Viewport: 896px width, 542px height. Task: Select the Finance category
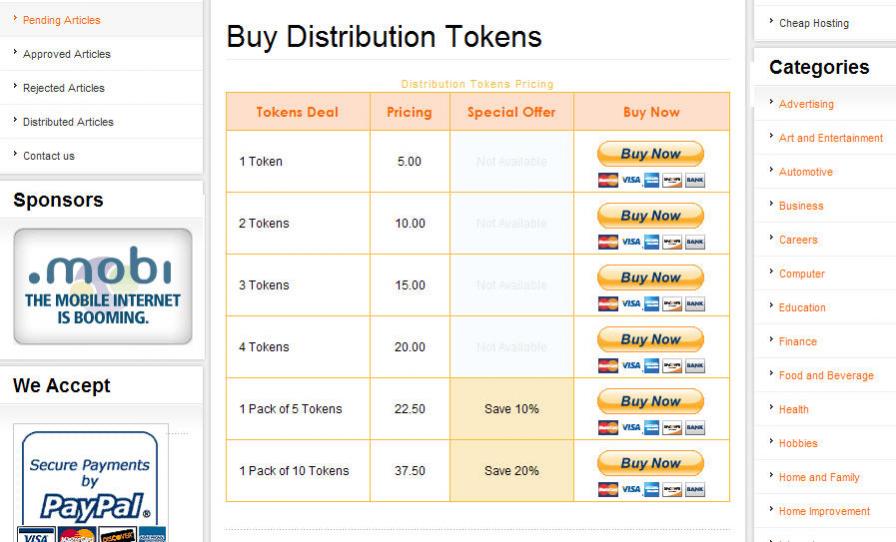(797, 342)
